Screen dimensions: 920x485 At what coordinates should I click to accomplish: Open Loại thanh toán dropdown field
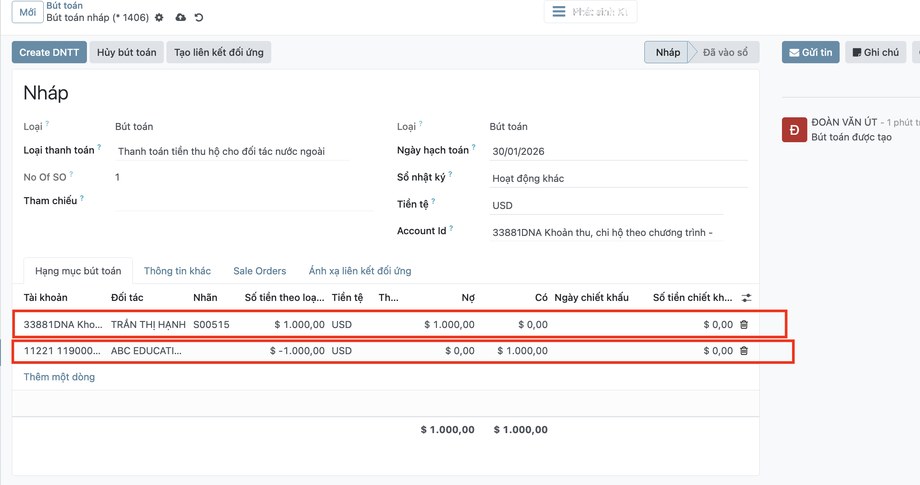[x=232, y=151]
